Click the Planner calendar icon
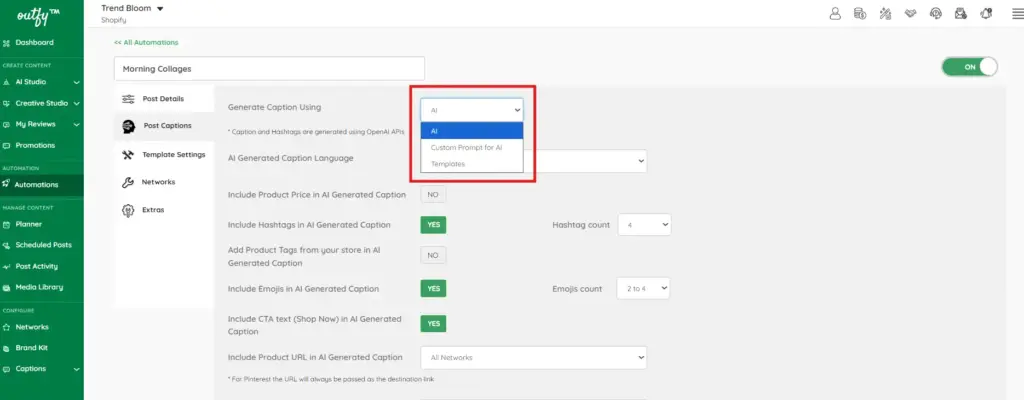Screen dimensions: 1024x400 pos(7,225)
